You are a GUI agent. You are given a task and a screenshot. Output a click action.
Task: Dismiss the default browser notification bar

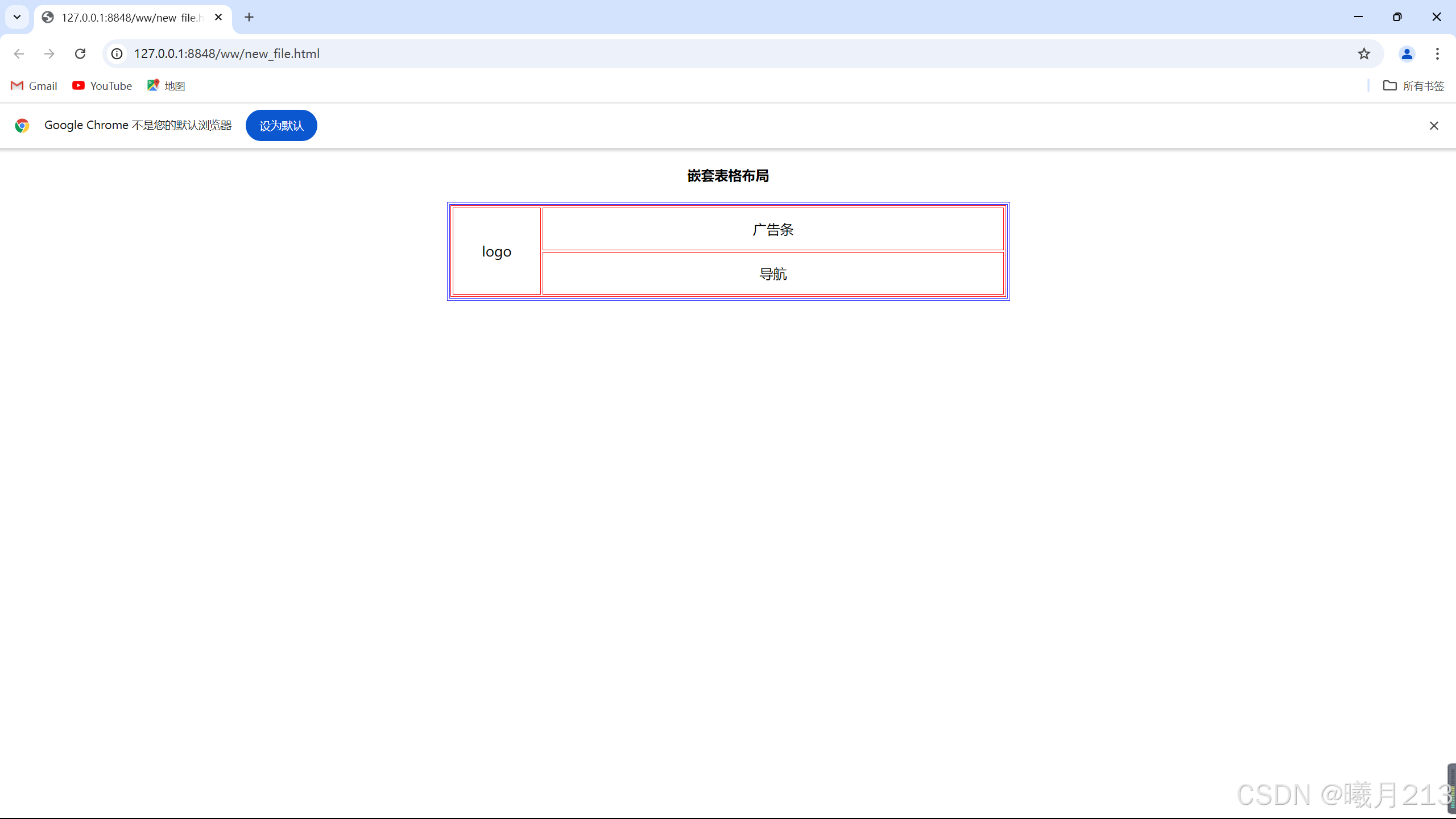tap(1434, 126)
